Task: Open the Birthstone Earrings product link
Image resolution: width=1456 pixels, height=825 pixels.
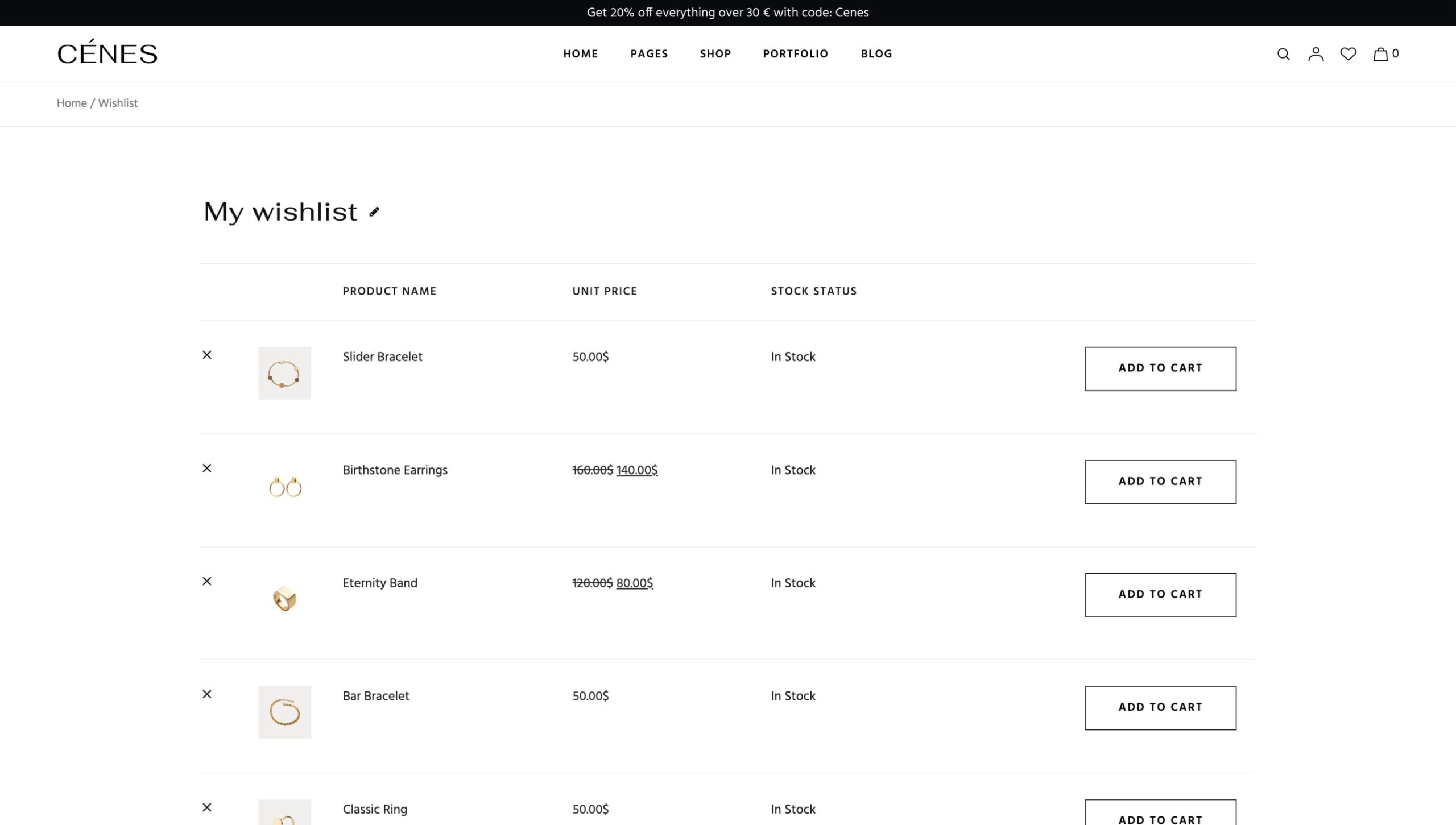Action: pos(395,470)
